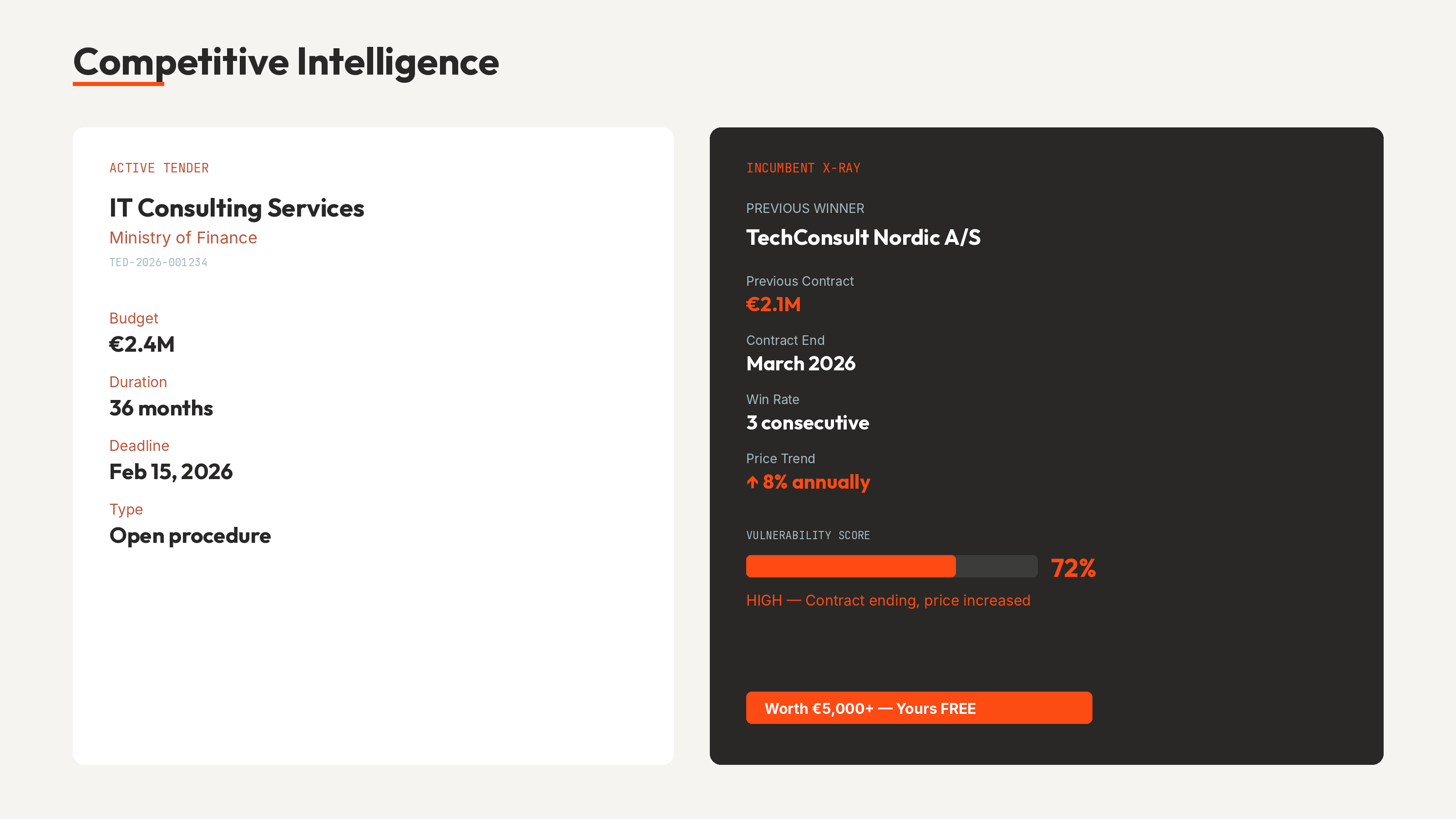Click the Open procedure type value
This screenshot has height=819, width=1456.
point(190,536)
